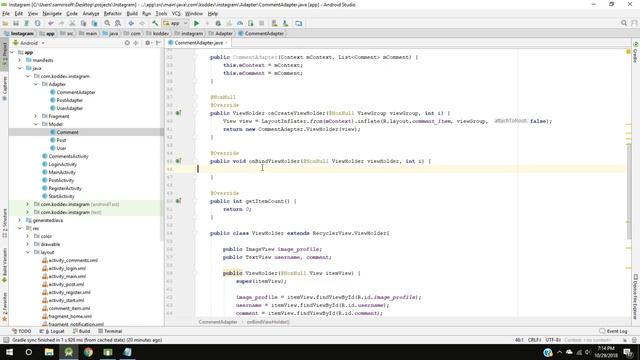Screen dimensions: 640x360
Task: Open File Explorer from taskbar
Action: point(49,352)
